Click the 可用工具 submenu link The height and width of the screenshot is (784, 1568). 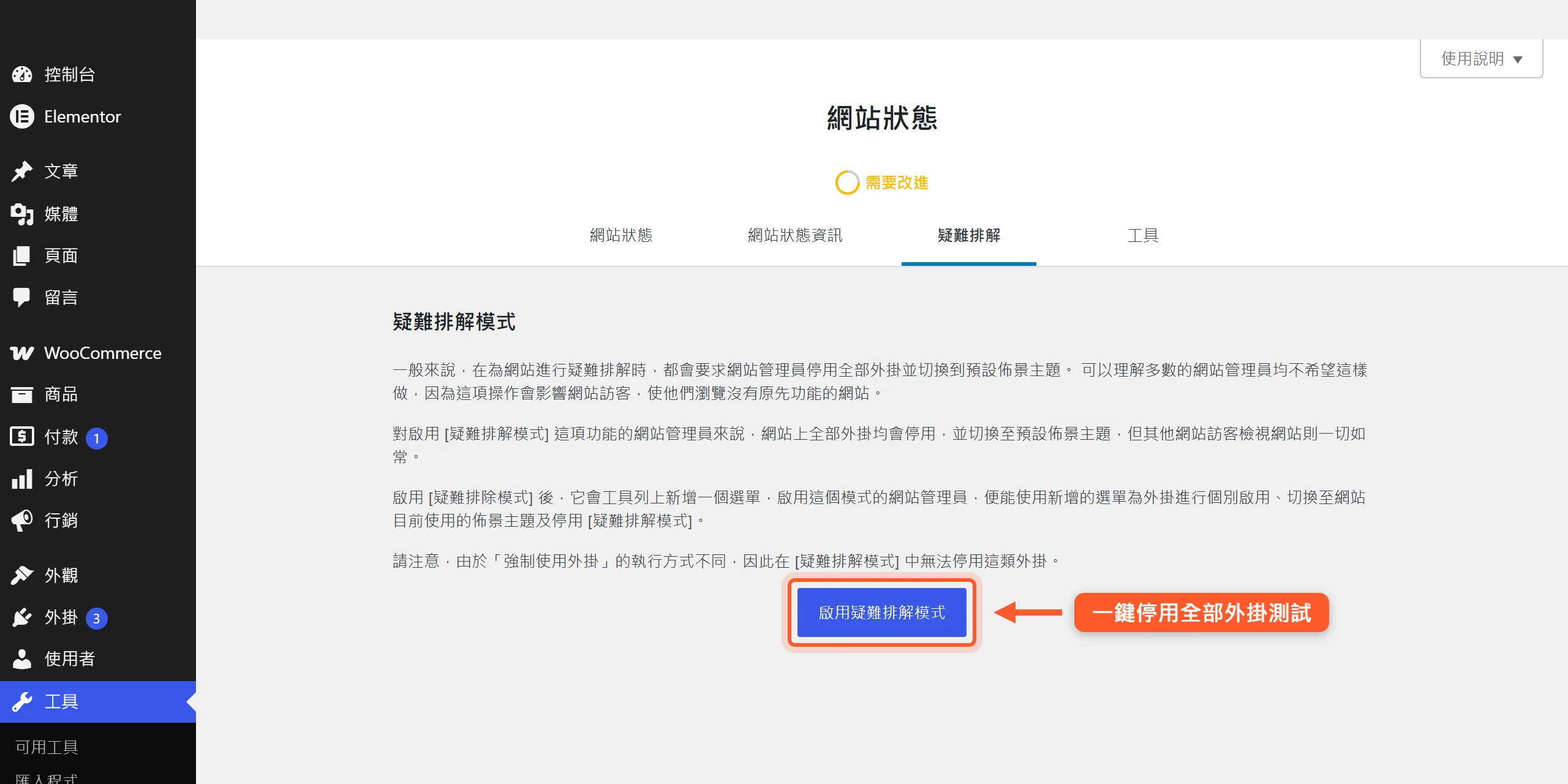coord(47,747)
